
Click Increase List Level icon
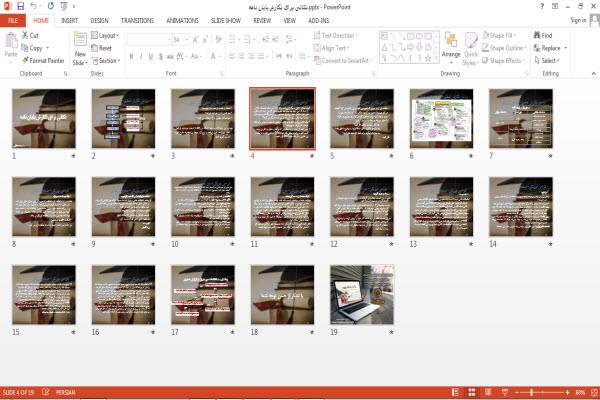[276, 39]
